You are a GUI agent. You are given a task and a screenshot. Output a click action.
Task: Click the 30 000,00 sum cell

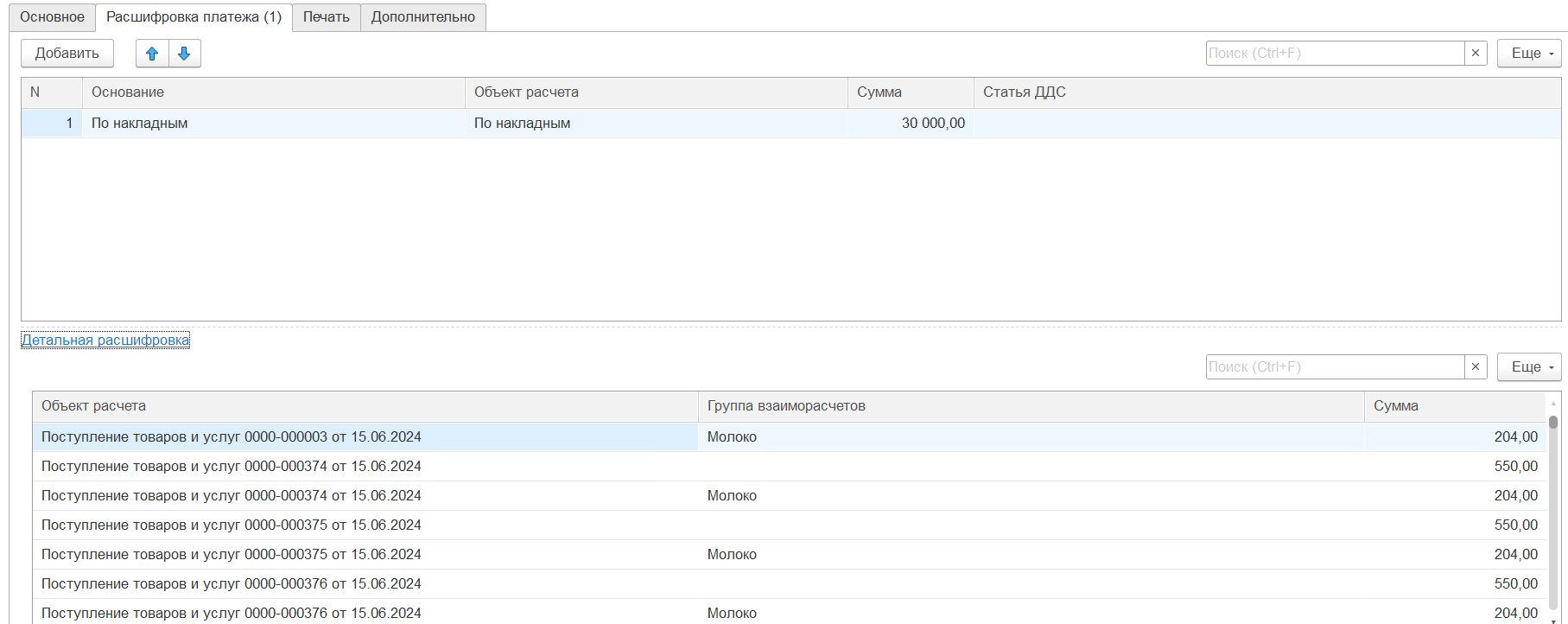pyautogui.click(x=911, y=124)
